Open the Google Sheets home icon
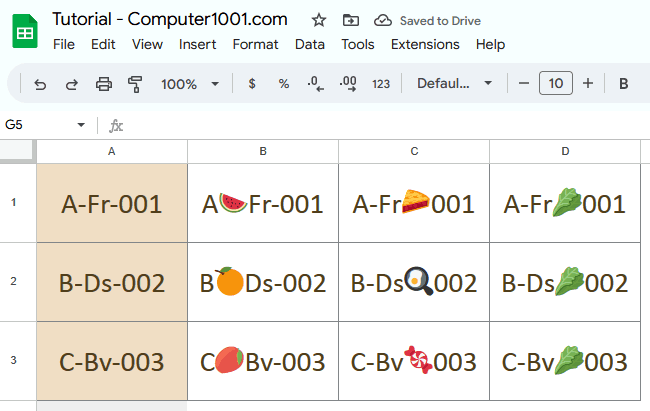Screen dimensions: 650x411 [25, 31]
